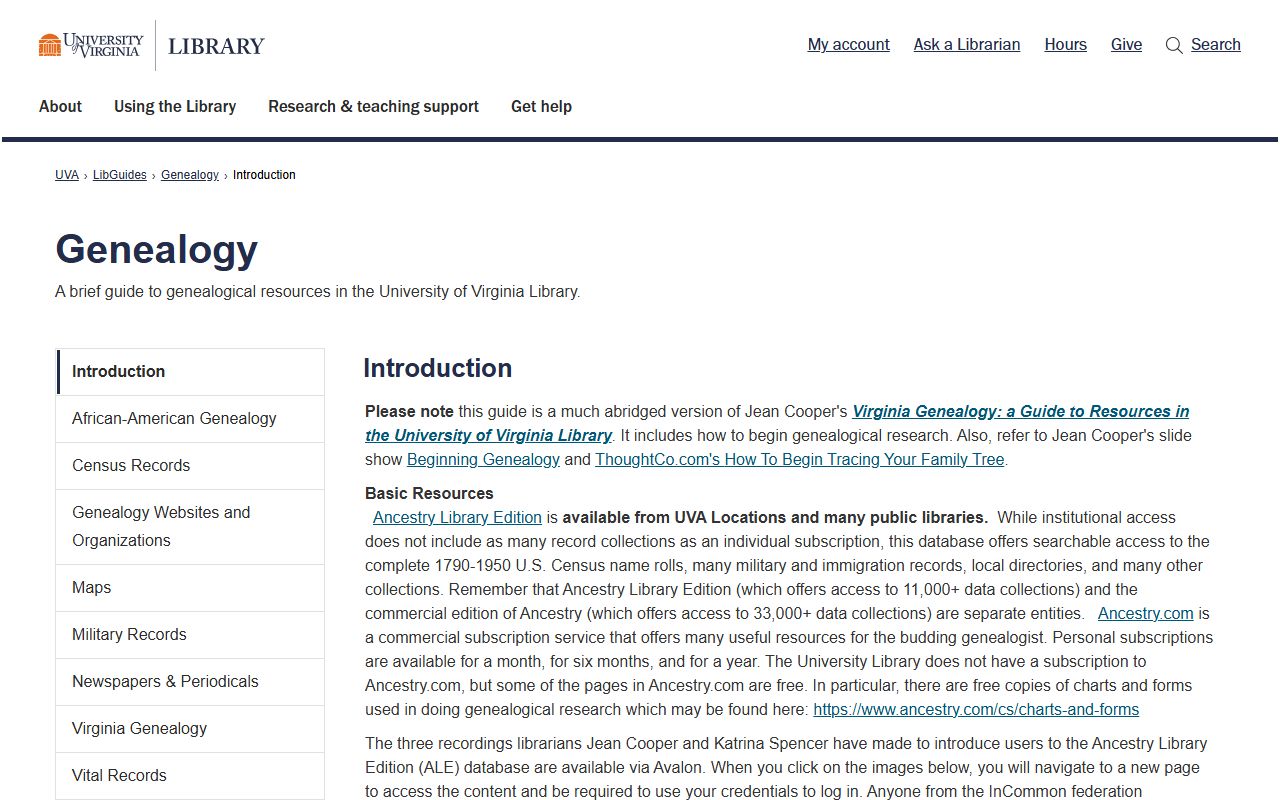Open Using the Library menu
The height and width of the screenshot is (800, 1280).
175,106
